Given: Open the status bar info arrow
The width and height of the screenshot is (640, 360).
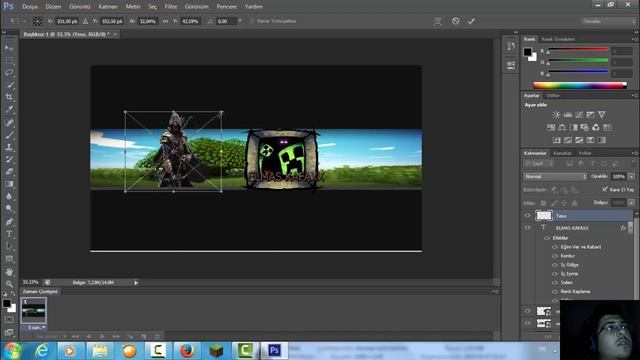Looking at the screenshot, I should point(136,282).
